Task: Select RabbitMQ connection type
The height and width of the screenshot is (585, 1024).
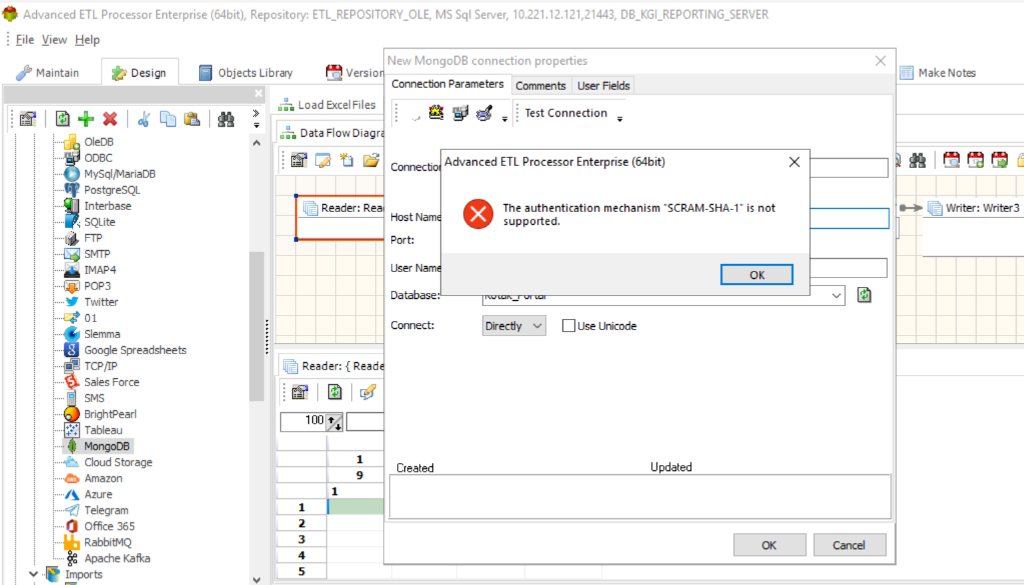Action: [107, 543]
